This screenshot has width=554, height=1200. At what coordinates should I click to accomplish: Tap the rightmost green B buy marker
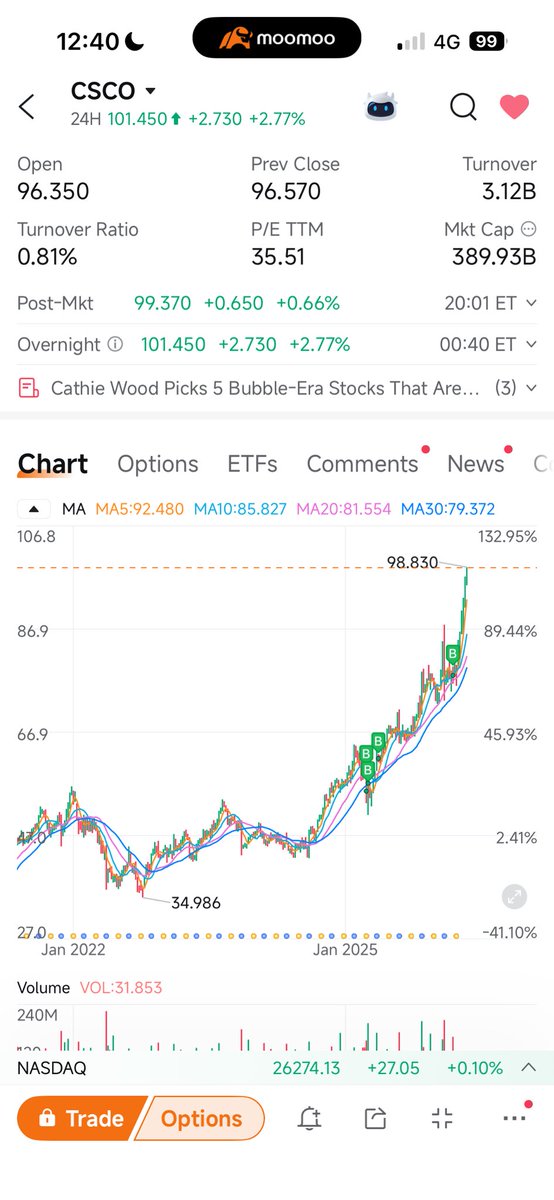click(x=453, y=654)
